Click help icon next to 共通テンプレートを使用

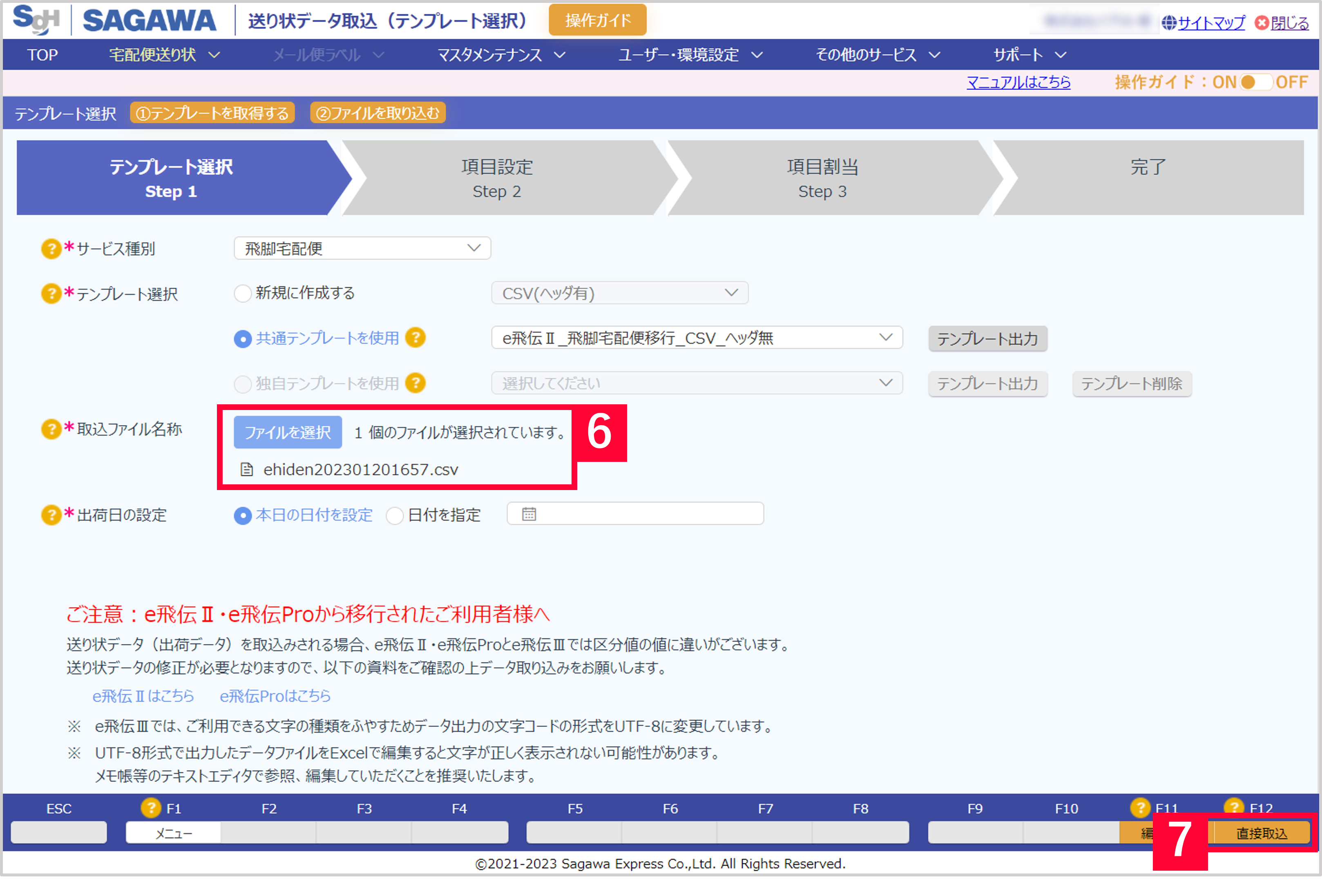tap(415, 338)
